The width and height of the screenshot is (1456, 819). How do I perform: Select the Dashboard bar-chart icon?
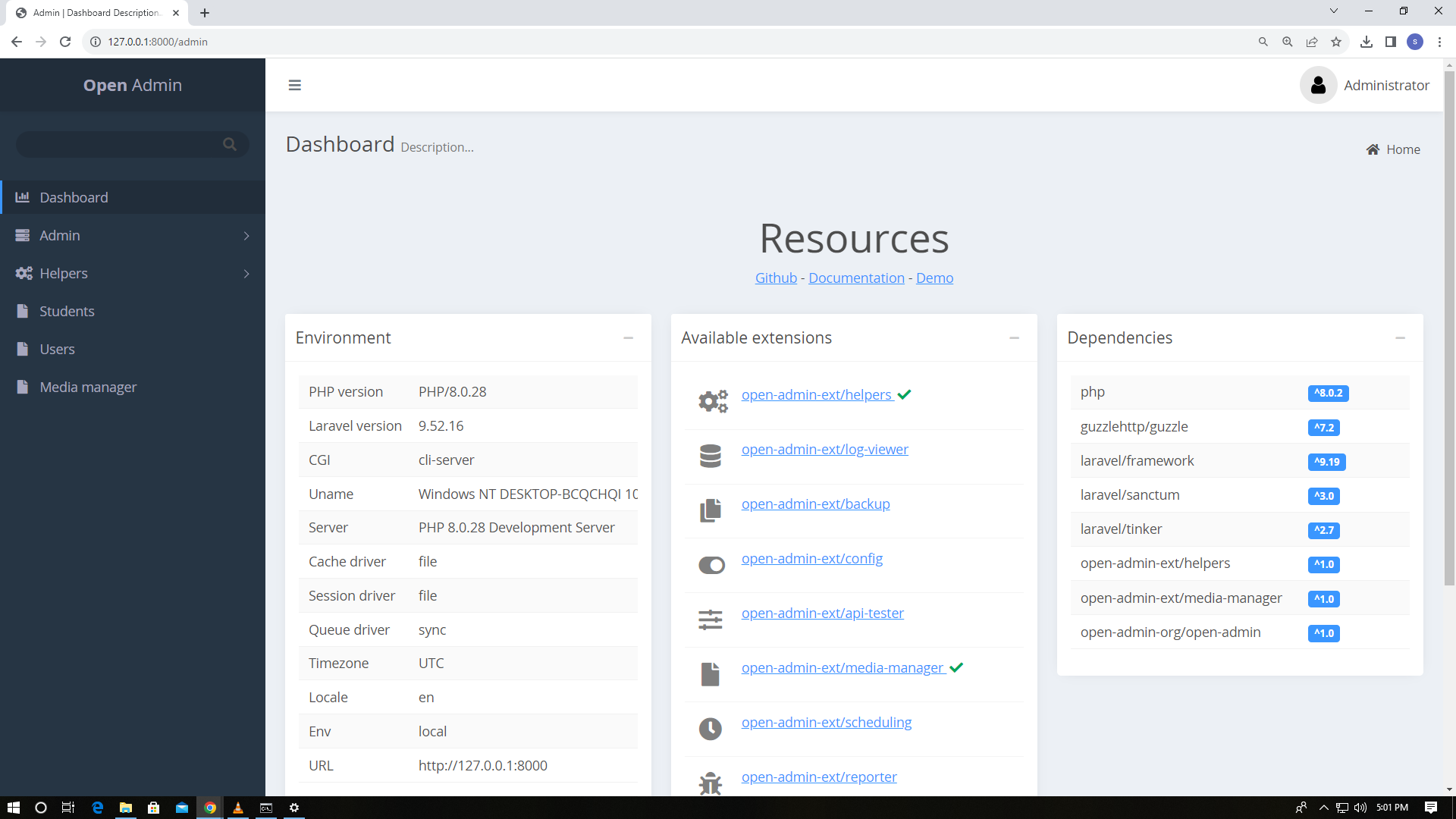coord(22,196)
